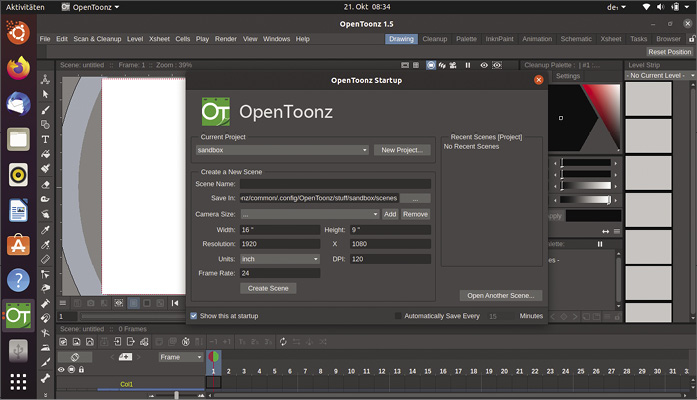Viewport: 697px width, 400px height.
Task: Select the Iron tool
Action: click(45, 348)
